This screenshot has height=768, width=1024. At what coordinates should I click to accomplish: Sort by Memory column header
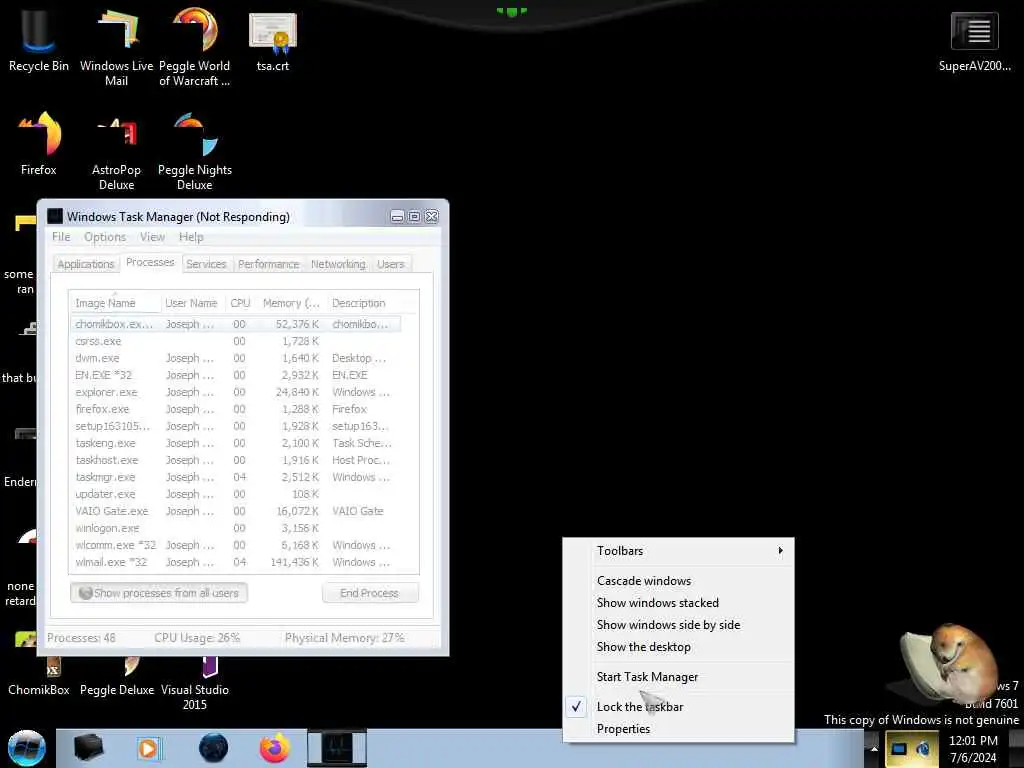pos(291,303)
